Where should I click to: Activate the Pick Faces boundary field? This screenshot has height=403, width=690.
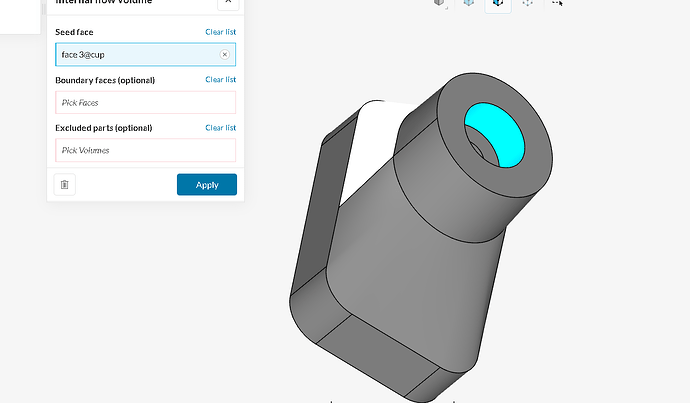click(145, 103)
